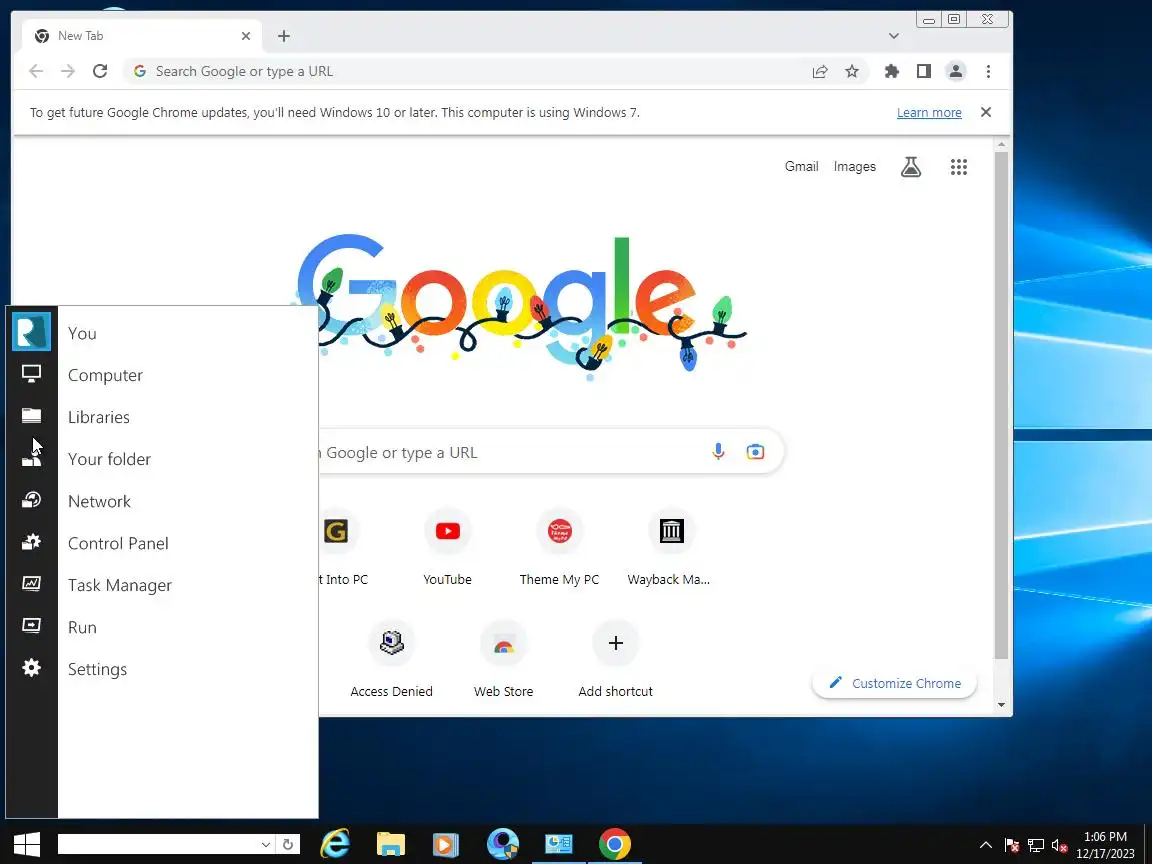
Task: Follow the Learn more link
Action: [929, 112]
